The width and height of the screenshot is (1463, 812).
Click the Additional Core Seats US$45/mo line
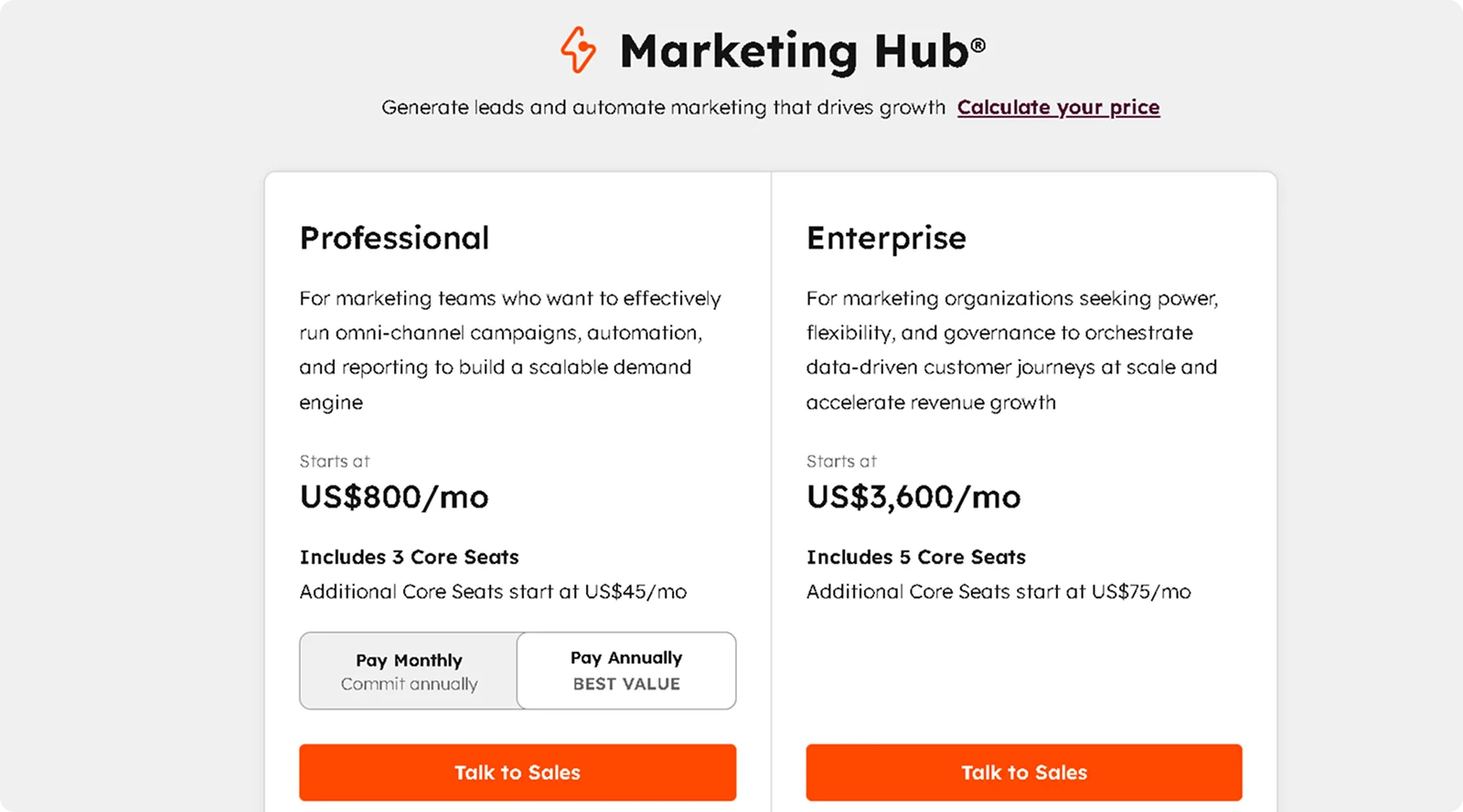(x=493, y=592)
